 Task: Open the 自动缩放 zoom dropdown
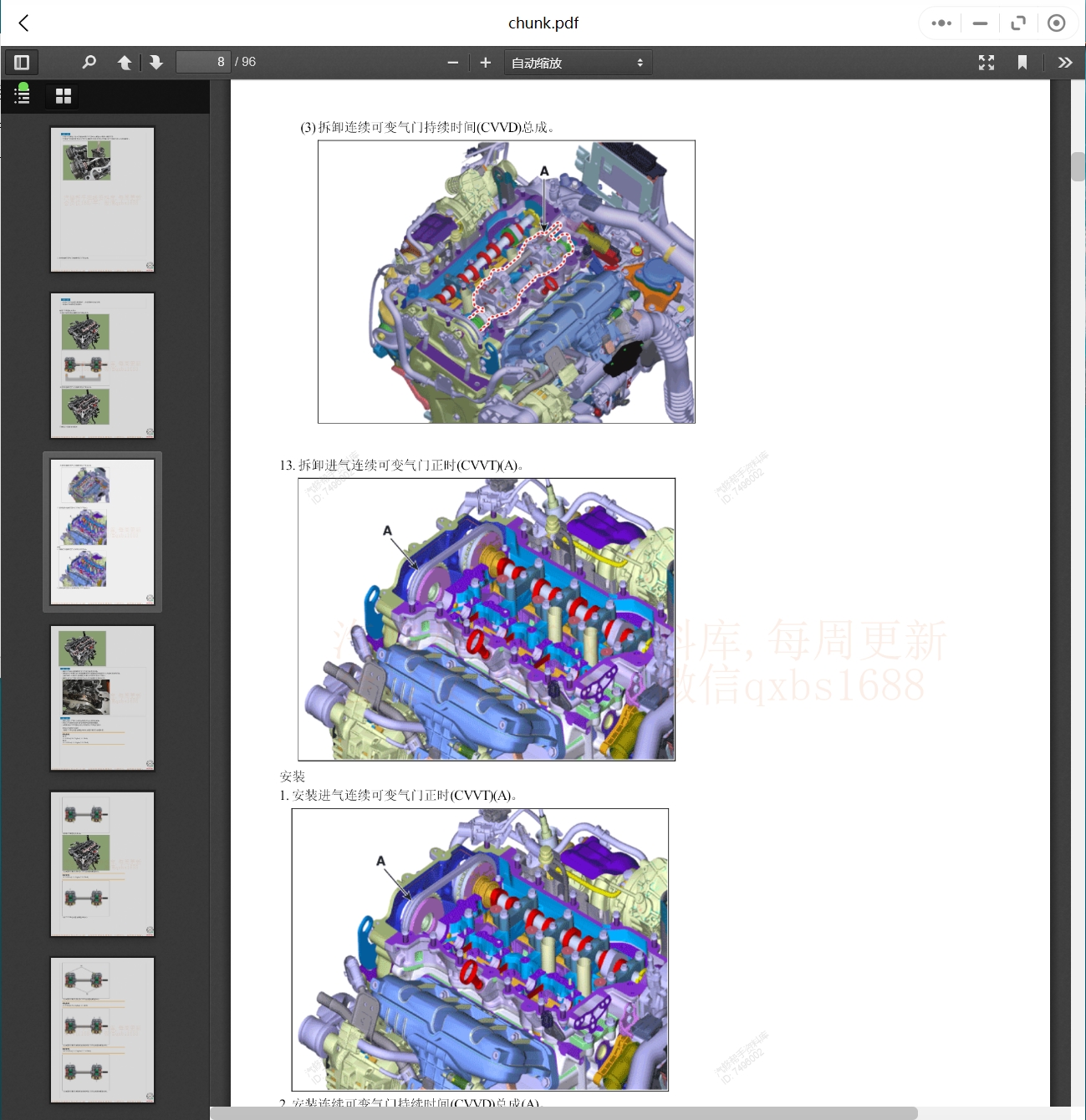(x=578, y=63)
